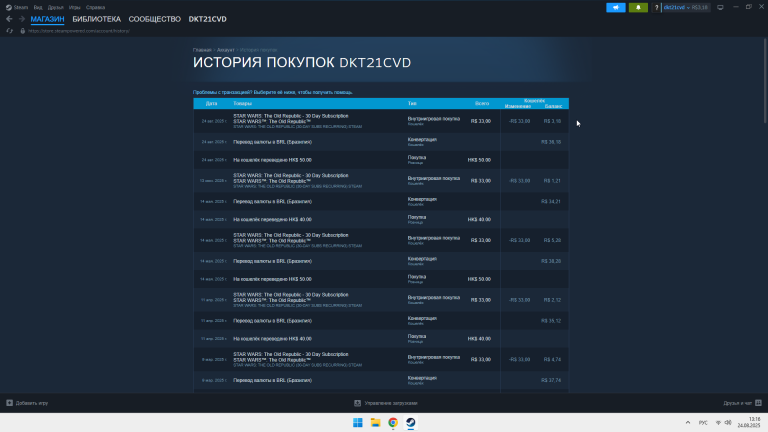Open purchase row with balance R$ 2,12
Viewport: 768px width, 432px height.
tap(381, 300)
